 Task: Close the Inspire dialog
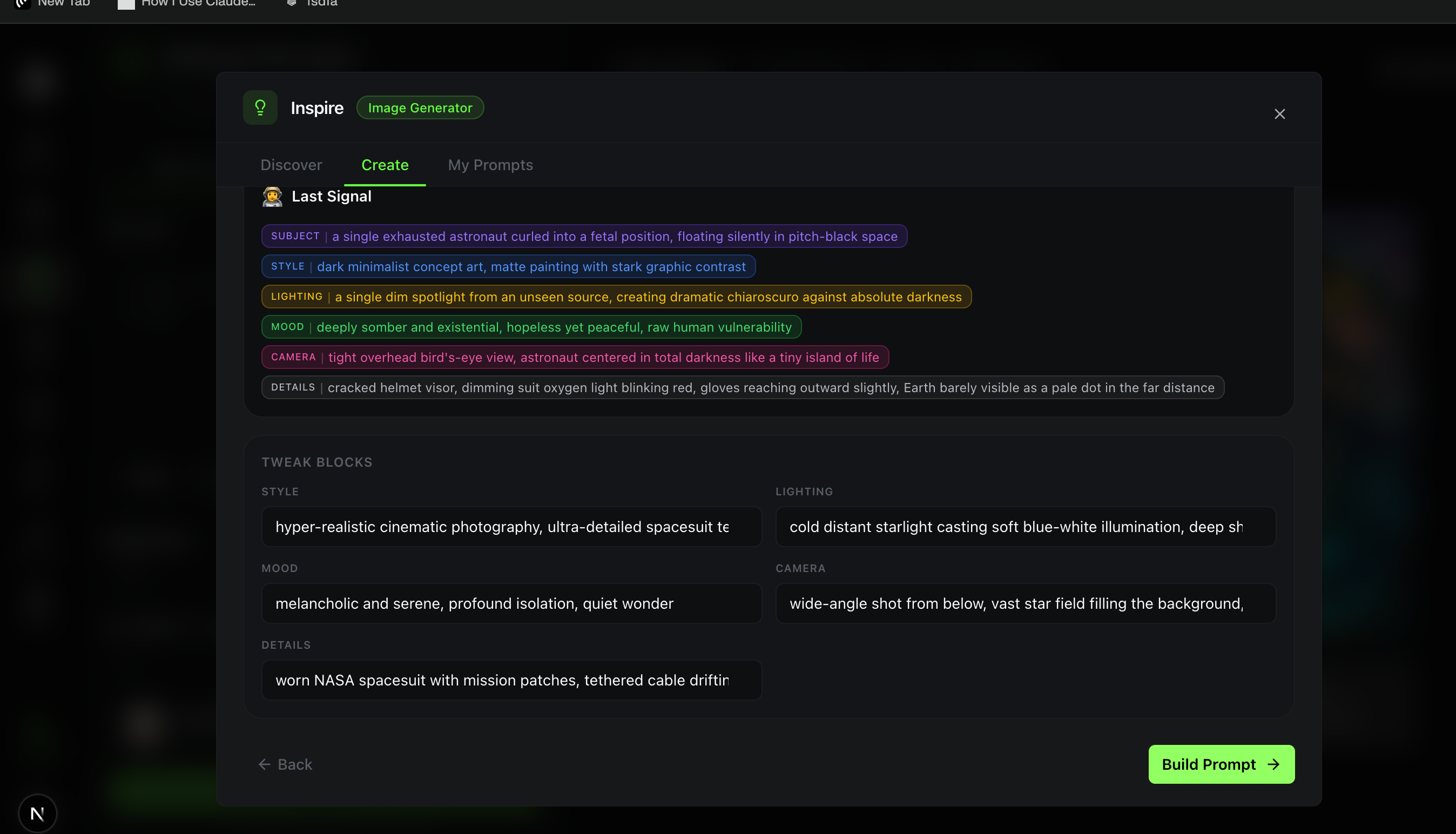click(1279, 114)
